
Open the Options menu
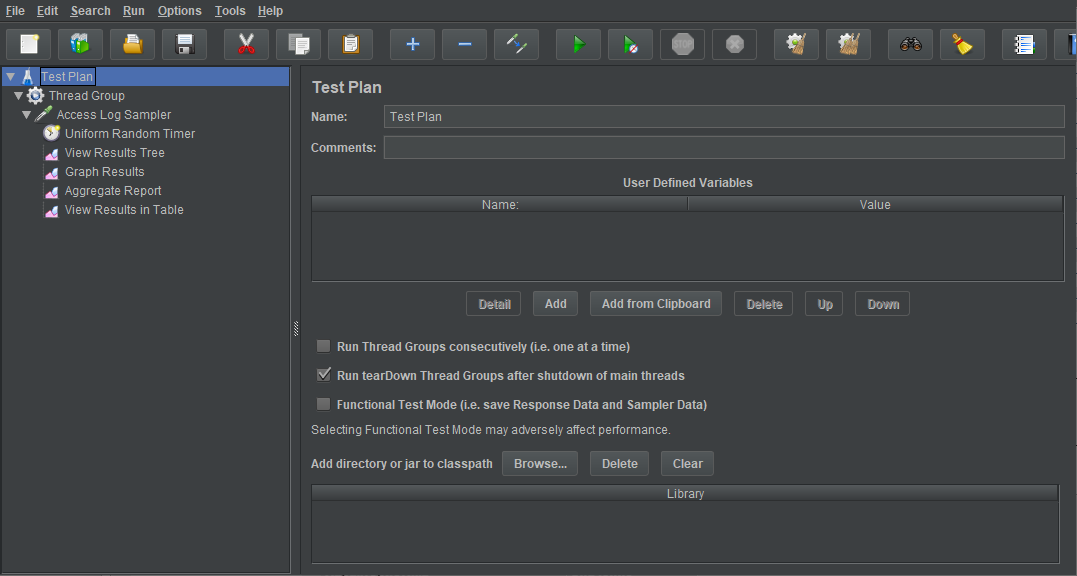[179, 11]
